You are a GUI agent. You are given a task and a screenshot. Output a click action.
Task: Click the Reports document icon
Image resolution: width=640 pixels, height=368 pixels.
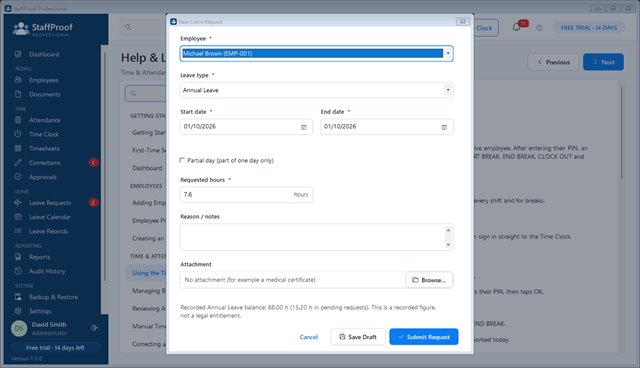(18, 257)
